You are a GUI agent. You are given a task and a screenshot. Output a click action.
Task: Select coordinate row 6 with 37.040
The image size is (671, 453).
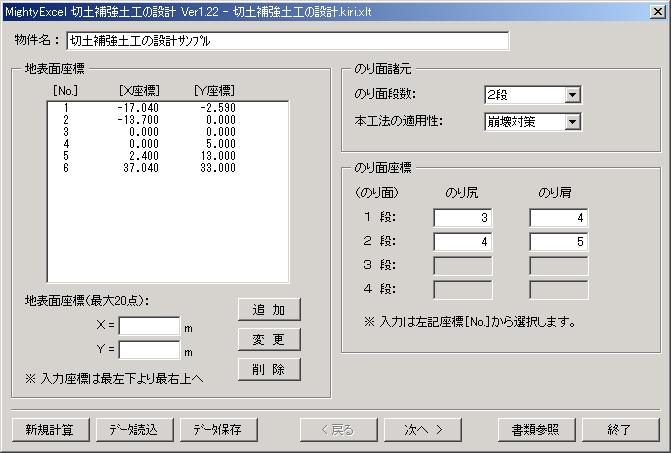coord(167,168)
